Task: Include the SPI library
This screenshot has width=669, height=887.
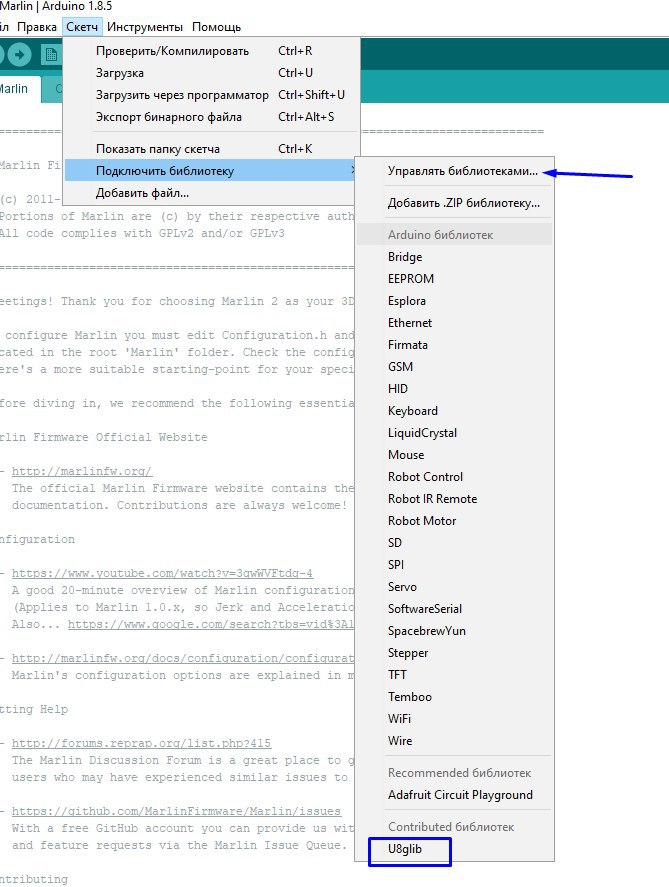Action: pyautogui.click(x=455, y=565)
